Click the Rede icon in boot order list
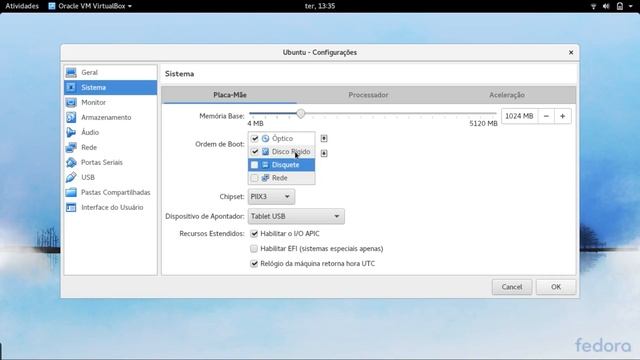640x360 pixels. 265,178
